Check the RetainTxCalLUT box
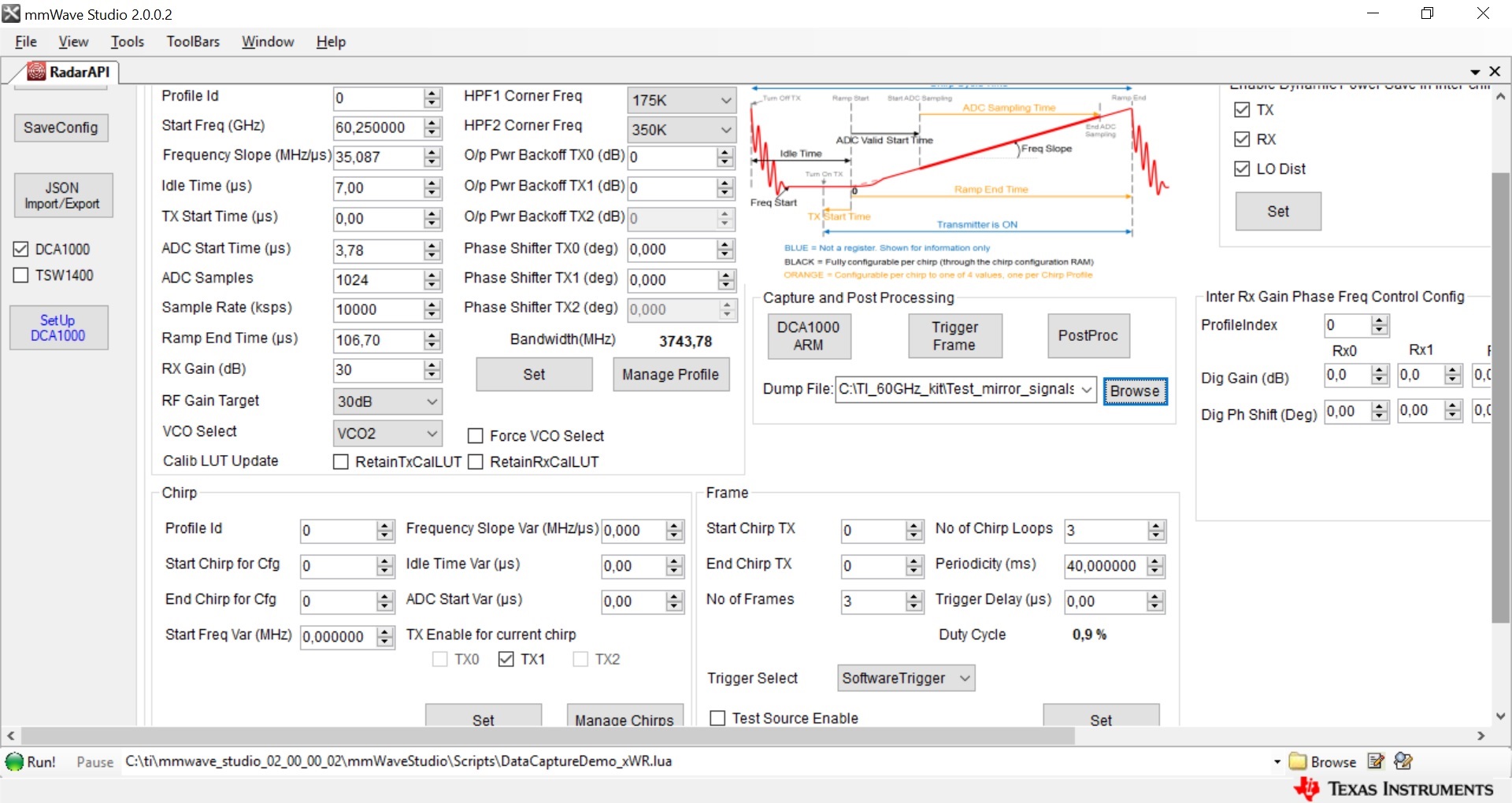This screenshot has height=803, width=1512. pos(341,462)
